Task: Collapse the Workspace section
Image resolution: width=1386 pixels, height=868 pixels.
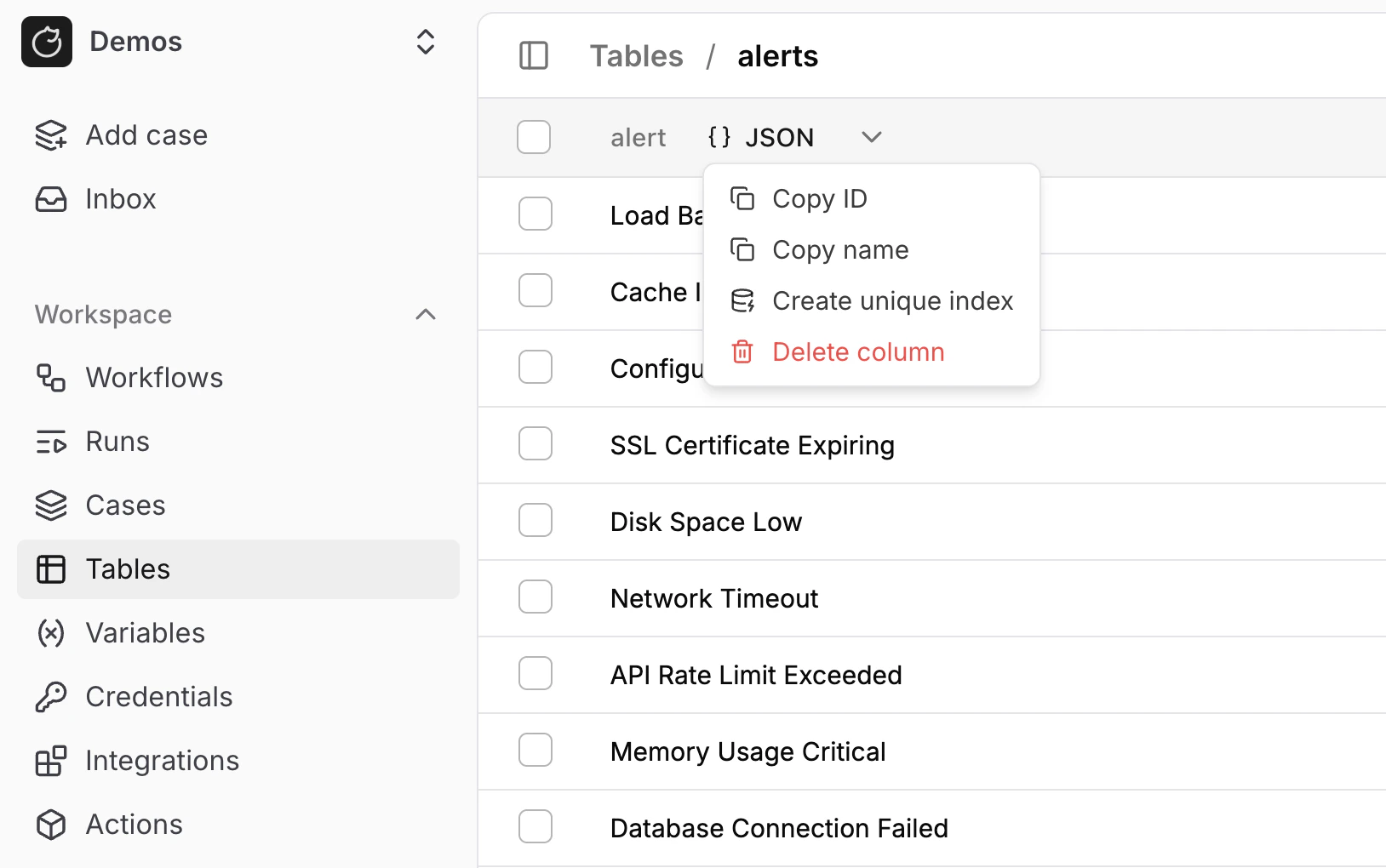Action: (x=425, y=314)
